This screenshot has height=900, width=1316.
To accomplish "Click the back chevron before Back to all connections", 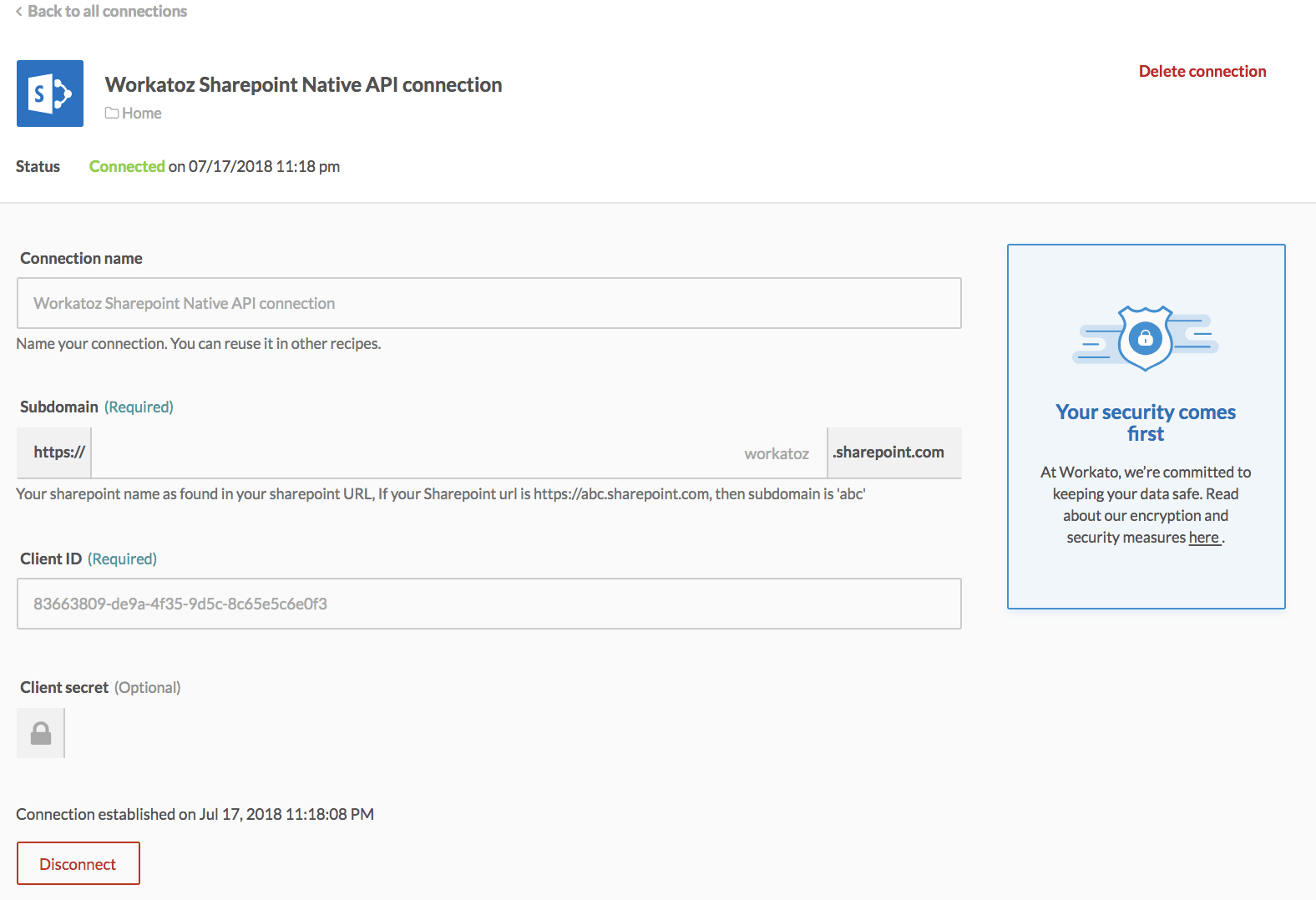I will click(19, 12).
